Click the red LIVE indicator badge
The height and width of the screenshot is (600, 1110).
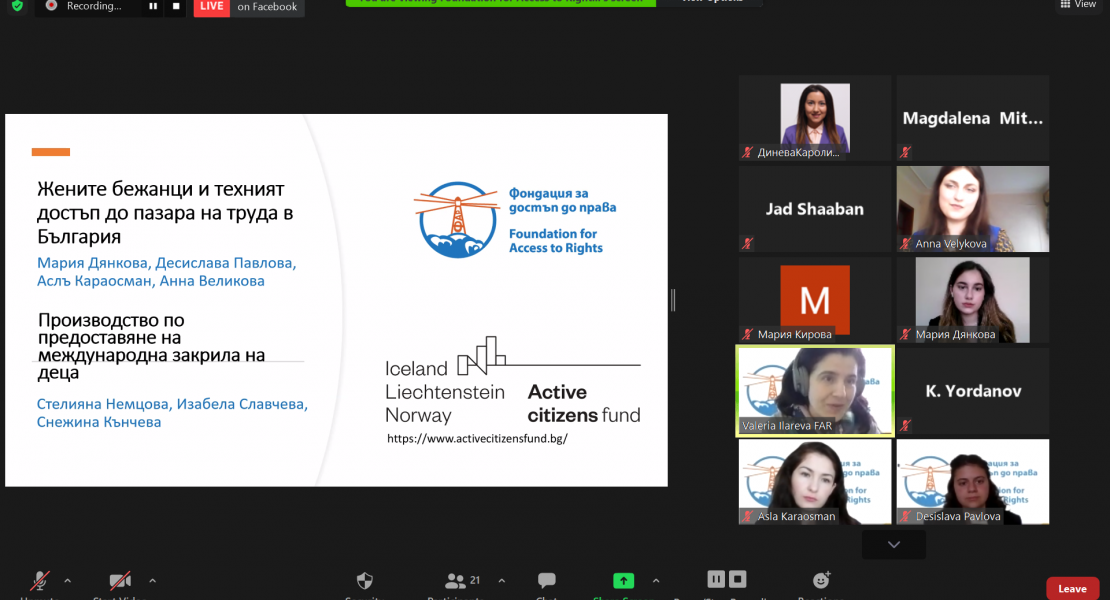[x=212, y=7]
